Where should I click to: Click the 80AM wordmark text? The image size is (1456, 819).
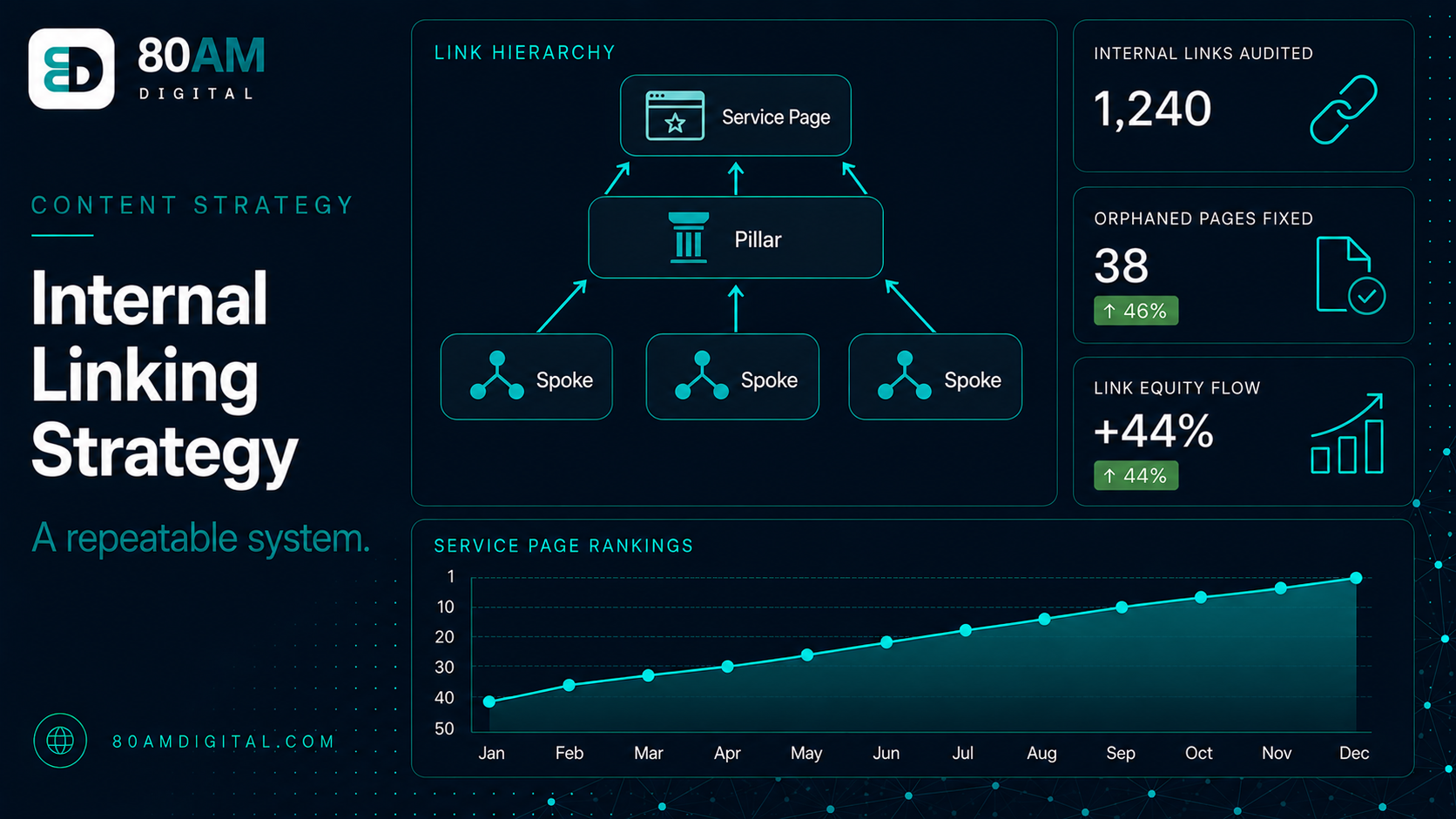[201, 56]
